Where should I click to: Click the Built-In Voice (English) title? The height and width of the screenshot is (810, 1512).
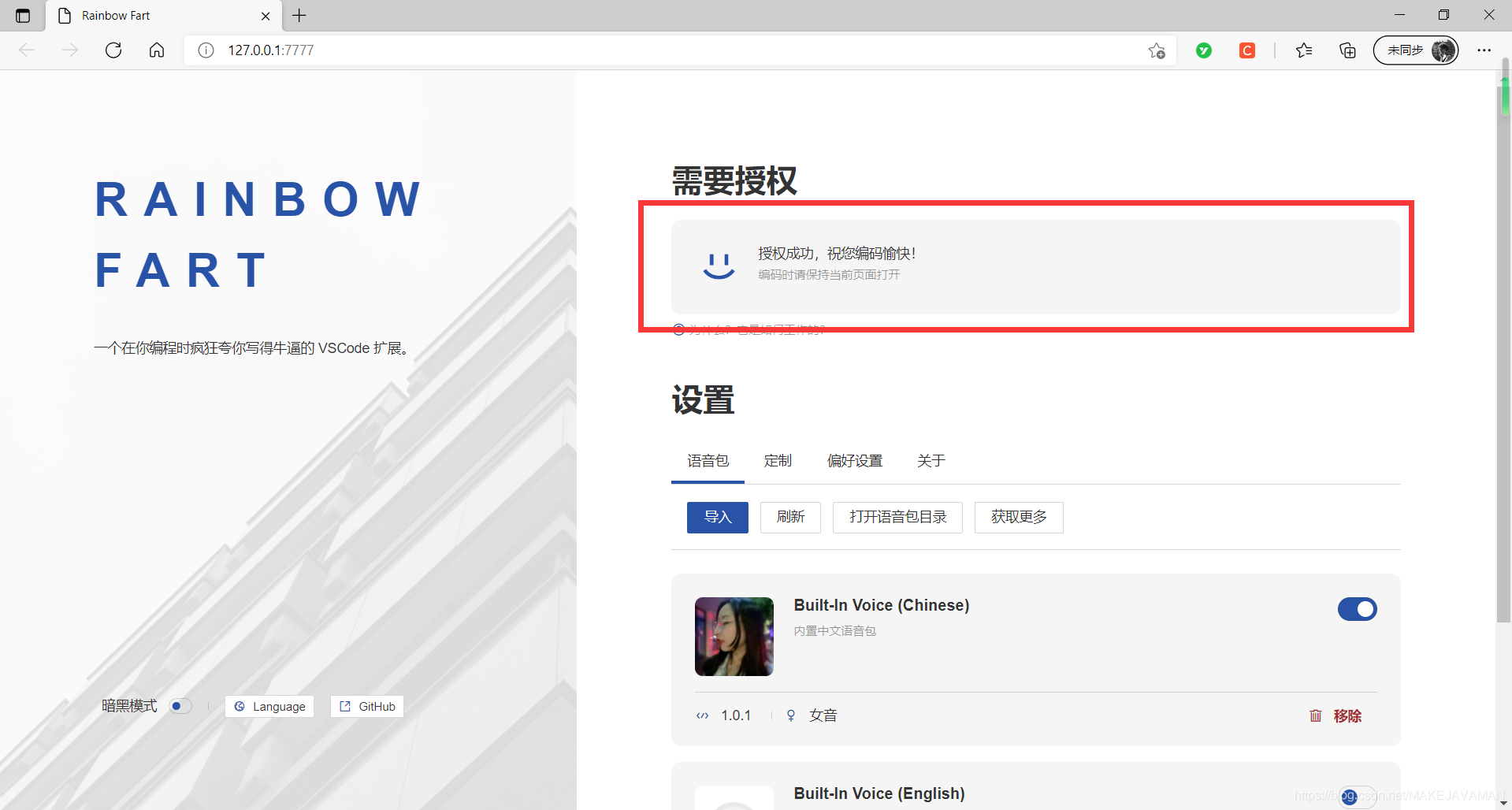click(879, 793)
